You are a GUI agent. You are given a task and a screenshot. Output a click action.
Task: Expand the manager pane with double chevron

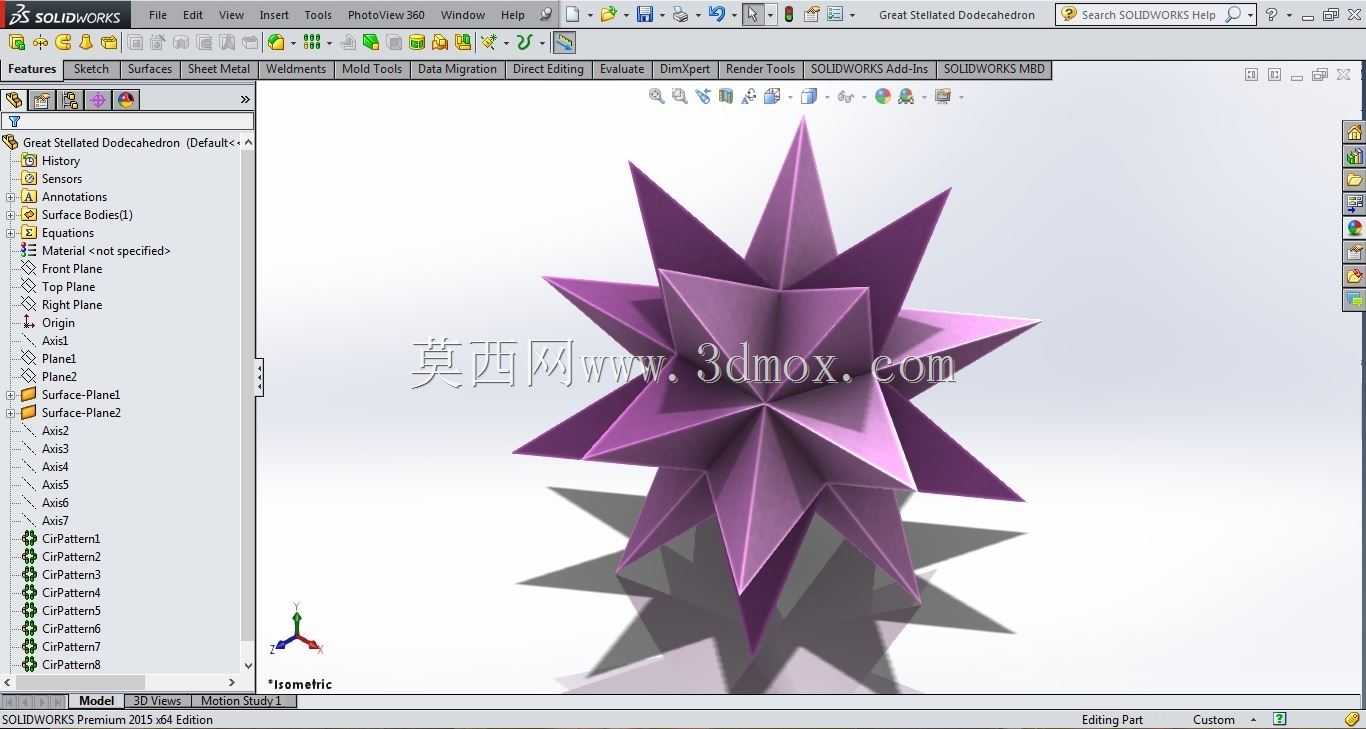click(x=245, y=100)
